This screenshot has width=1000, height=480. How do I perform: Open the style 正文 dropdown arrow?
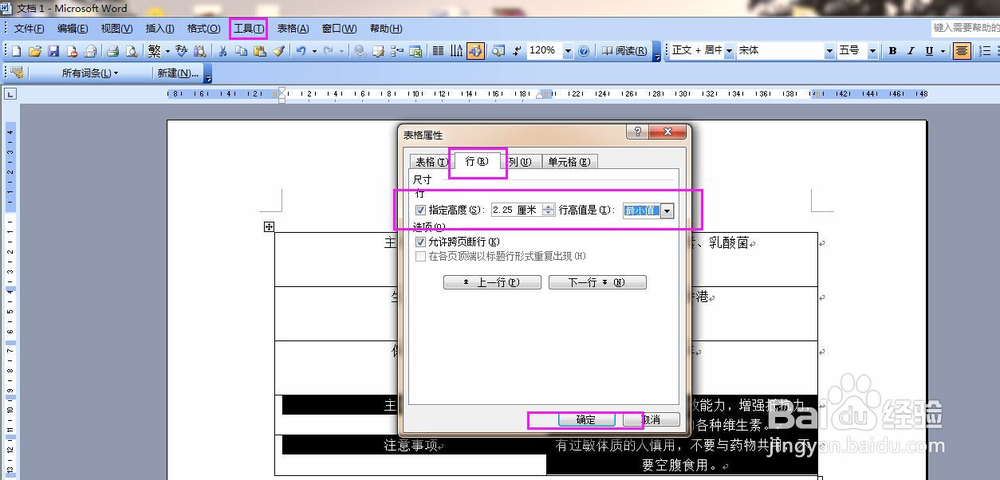(x=728, y=51)
